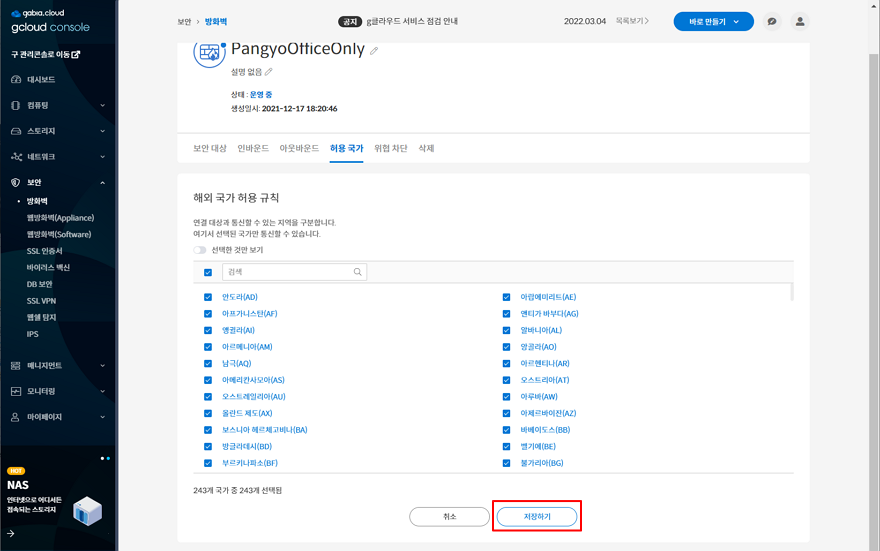Open the chat support icon in header
The width and height of the screenshot is (880, 551).
click(x=772, y=21)
